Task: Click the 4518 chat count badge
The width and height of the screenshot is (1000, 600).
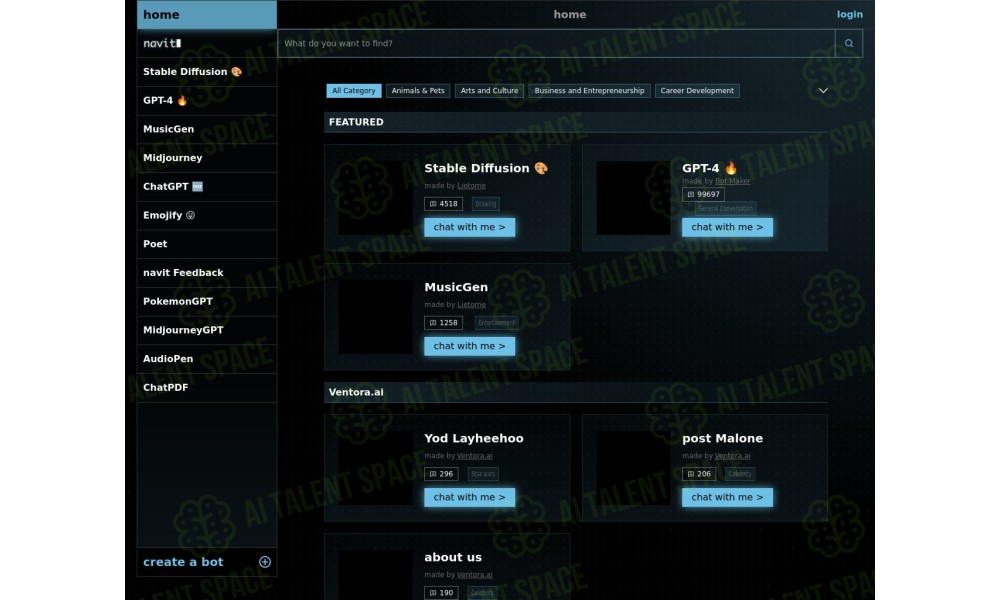Action: [443, 204]
